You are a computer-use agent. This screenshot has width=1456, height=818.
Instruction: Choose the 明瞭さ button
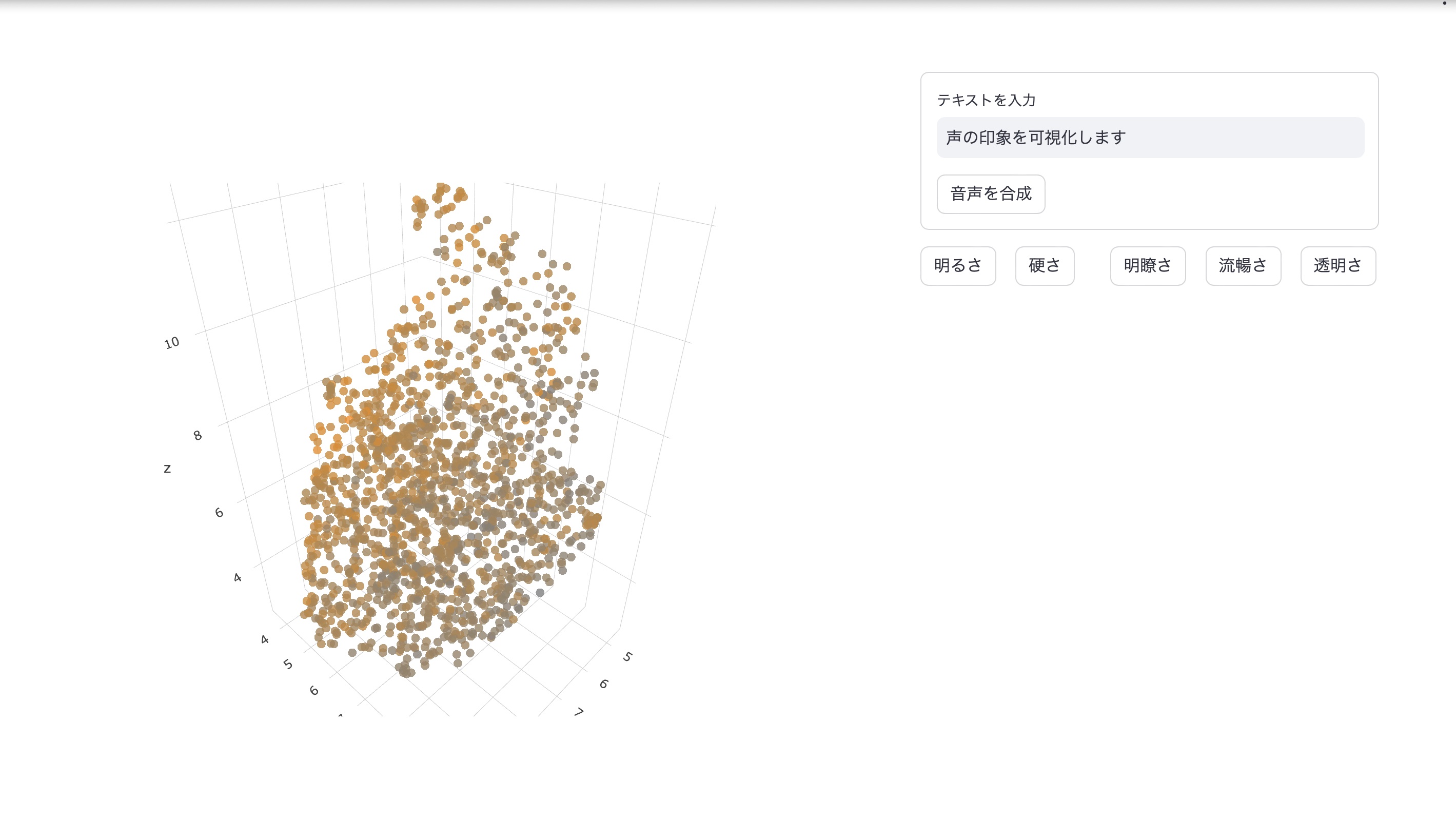pos(1147,266)
